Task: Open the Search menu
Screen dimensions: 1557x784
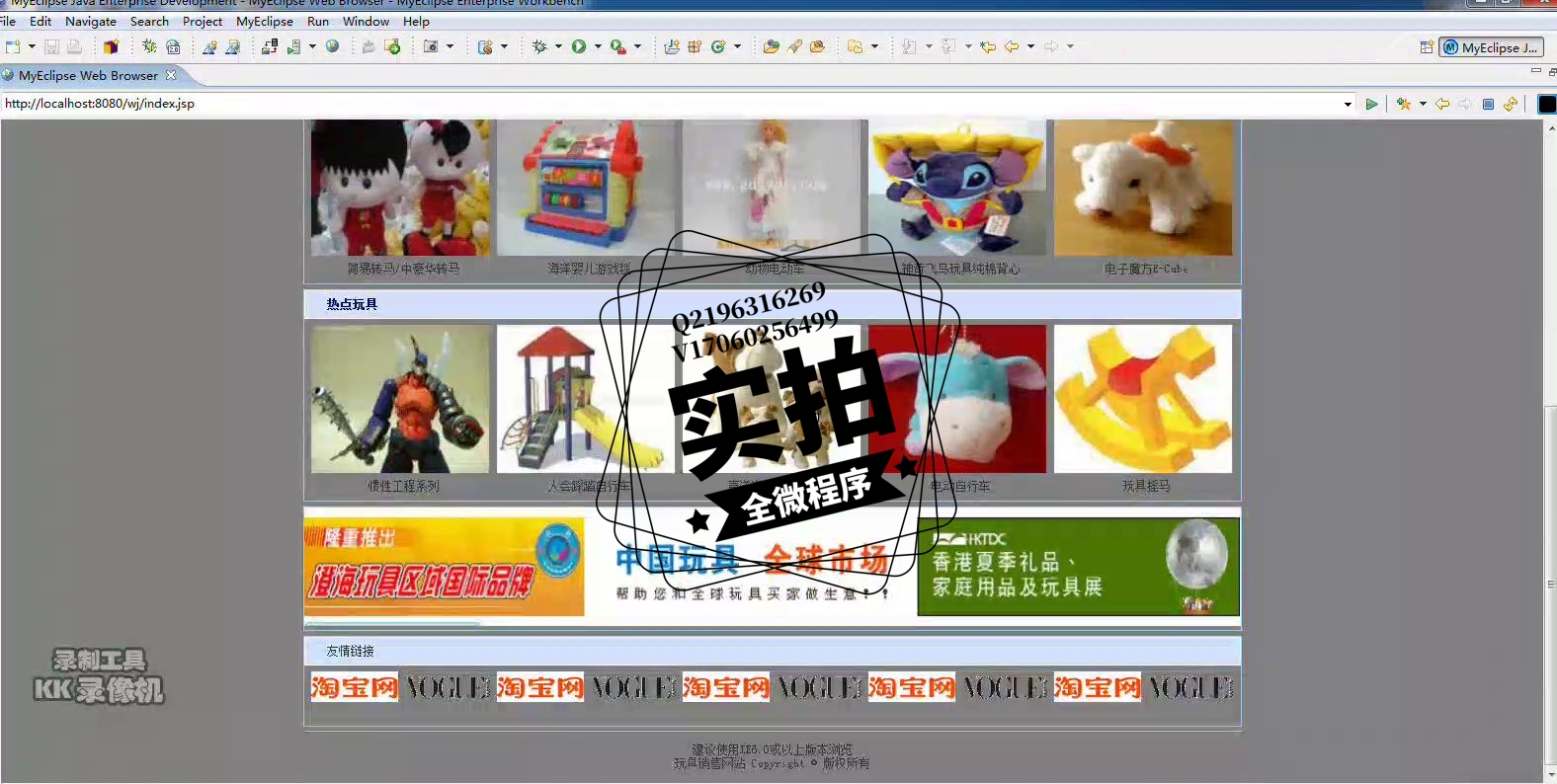Action: pyautogui.click(x=149, y=21)
